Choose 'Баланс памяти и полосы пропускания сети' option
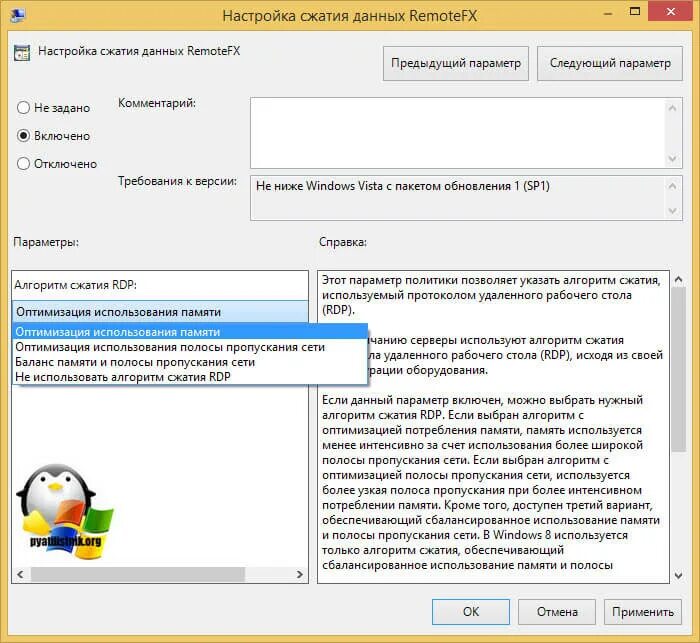This screenshot has width=700, height=643. tap(190, 362)
